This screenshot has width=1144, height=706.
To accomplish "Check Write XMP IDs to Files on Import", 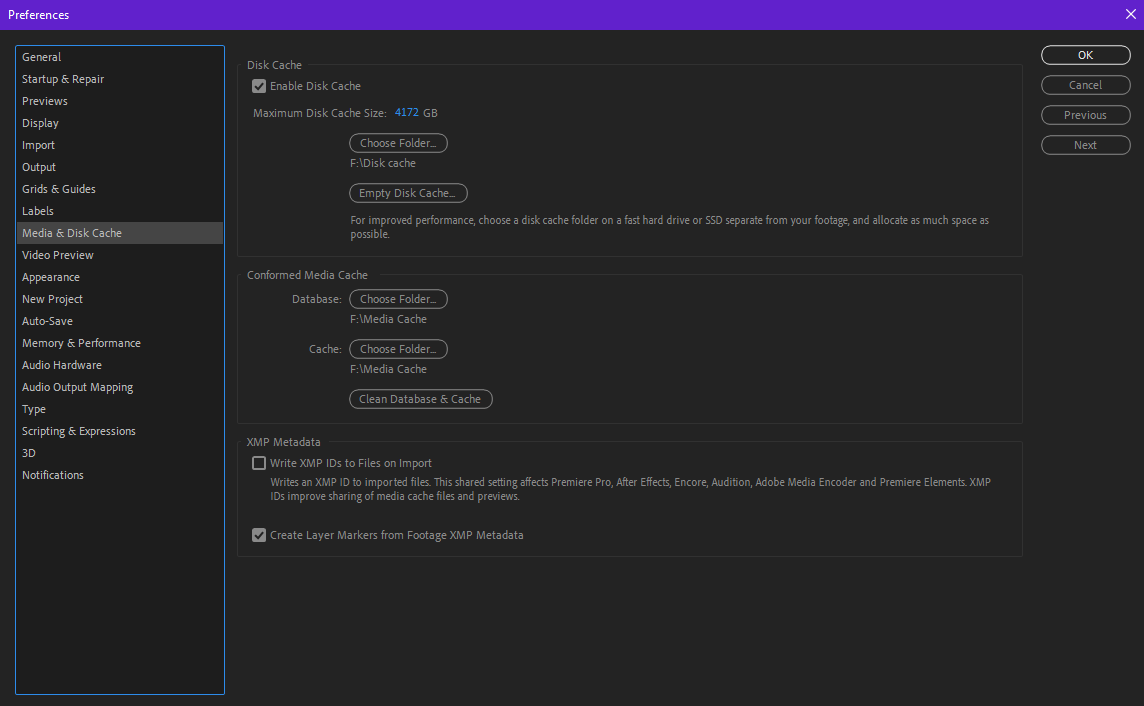I will click(259, 463).
